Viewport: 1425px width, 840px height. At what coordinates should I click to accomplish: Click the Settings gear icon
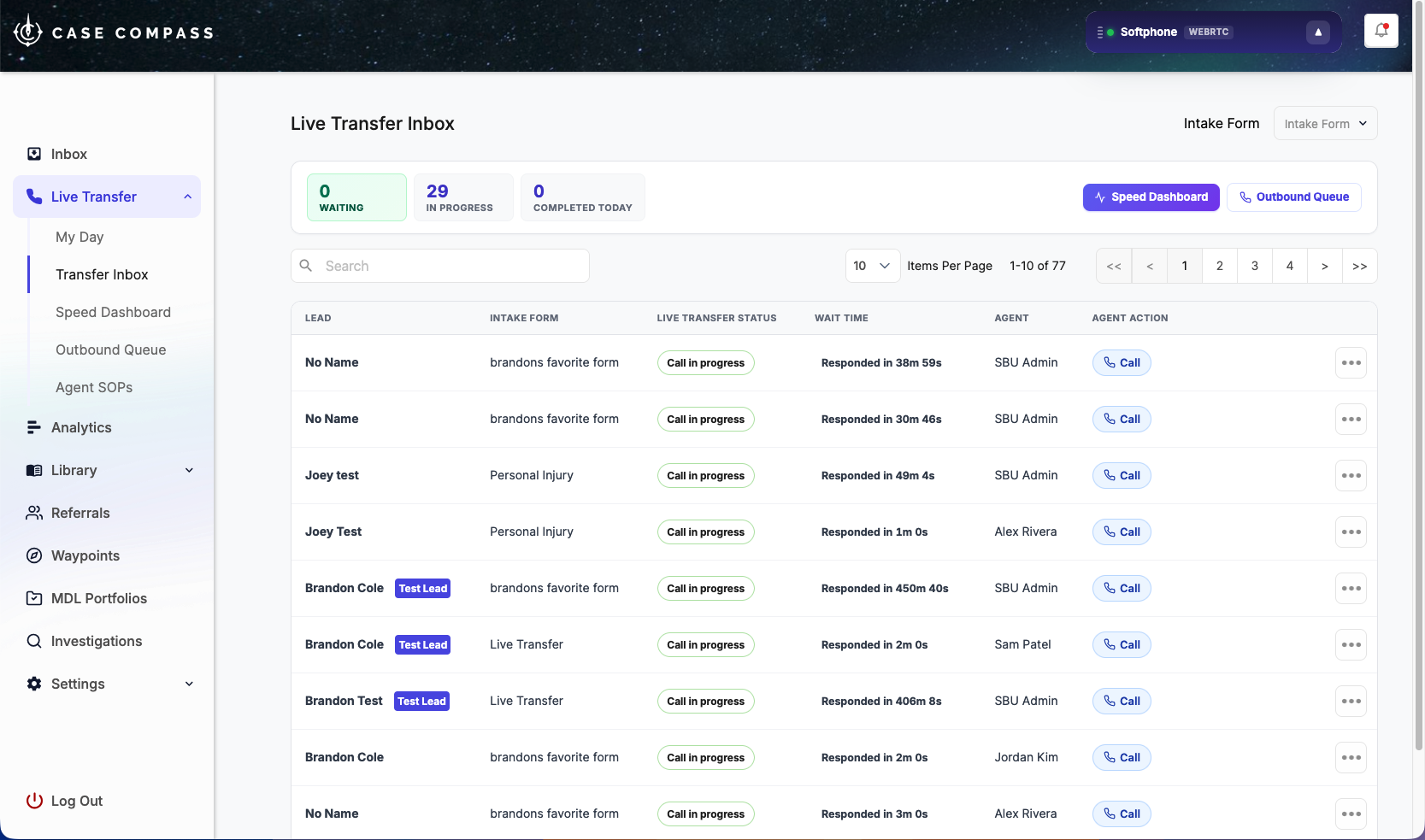[34, 684]
